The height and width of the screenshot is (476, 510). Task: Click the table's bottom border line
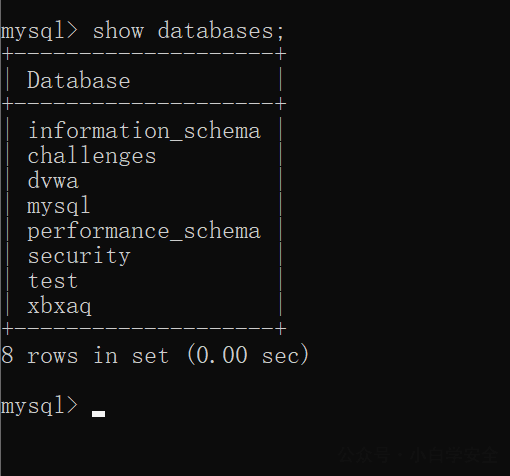click(144, 329)
